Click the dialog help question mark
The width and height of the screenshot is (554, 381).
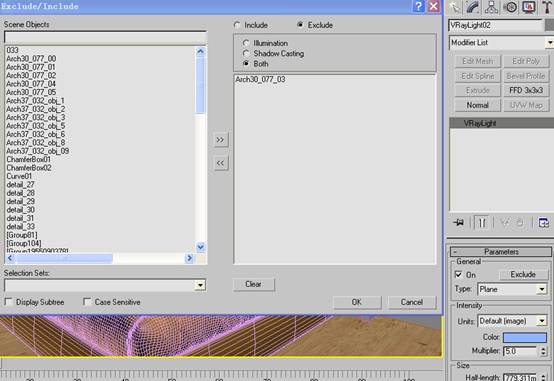click(419, 6)
